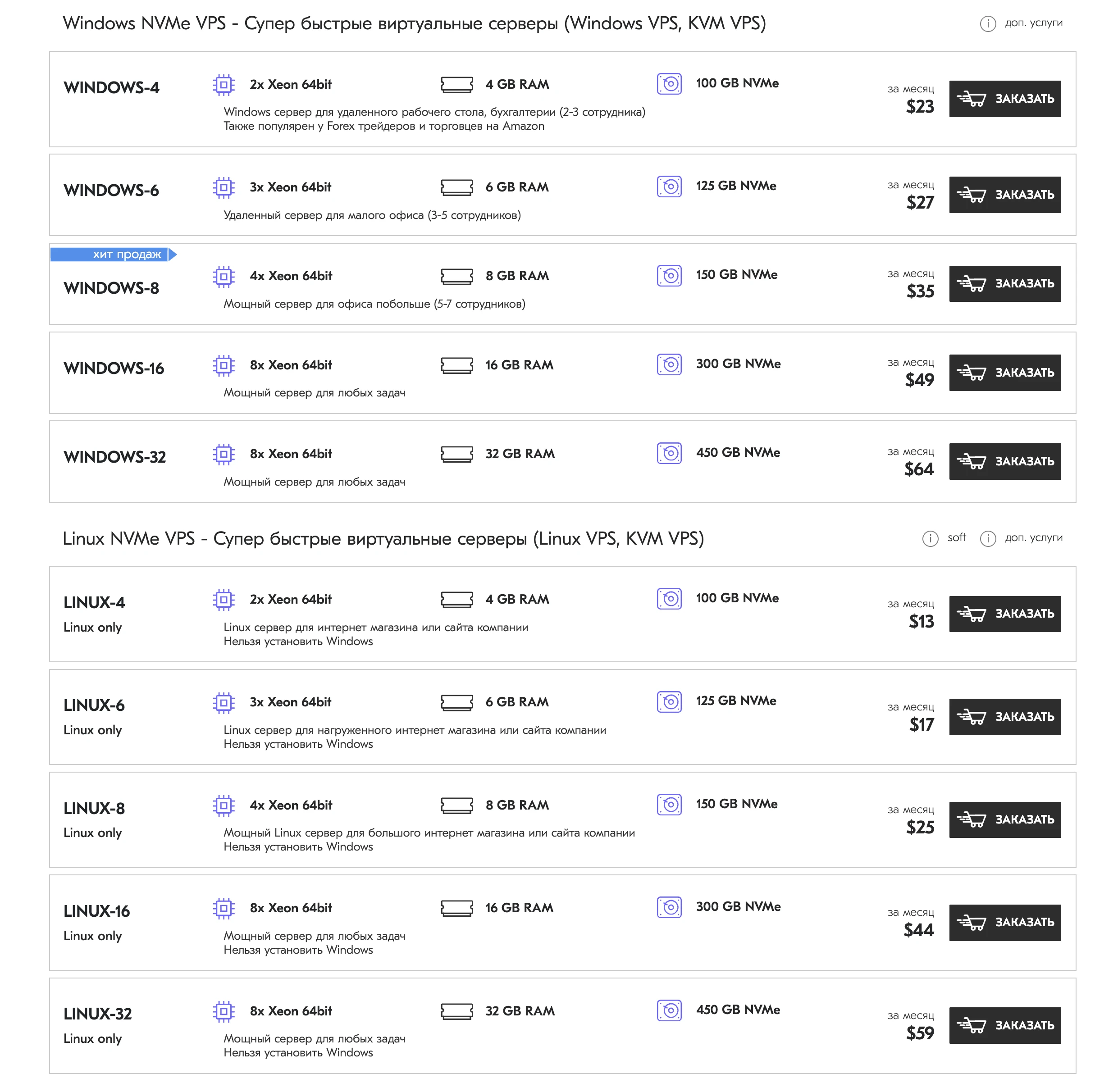
Task: Click the info icon beside 'soft'
Action: tap(930, 538)
